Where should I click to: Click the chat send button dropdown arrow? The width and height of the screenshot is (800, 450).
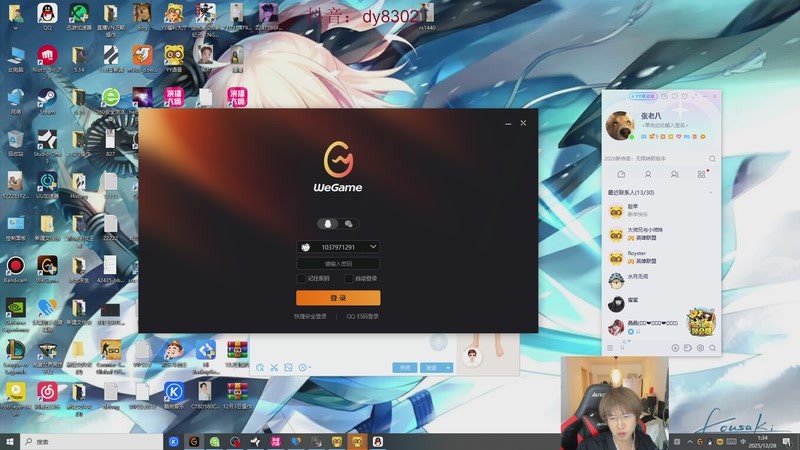pos(448,367)
